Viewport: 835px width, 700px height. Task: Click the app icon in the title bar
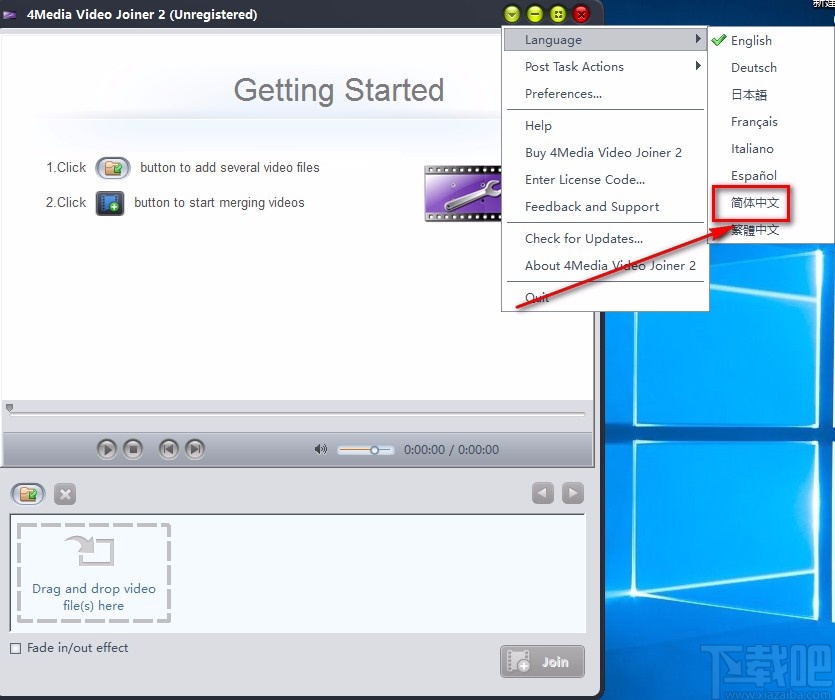10,15
